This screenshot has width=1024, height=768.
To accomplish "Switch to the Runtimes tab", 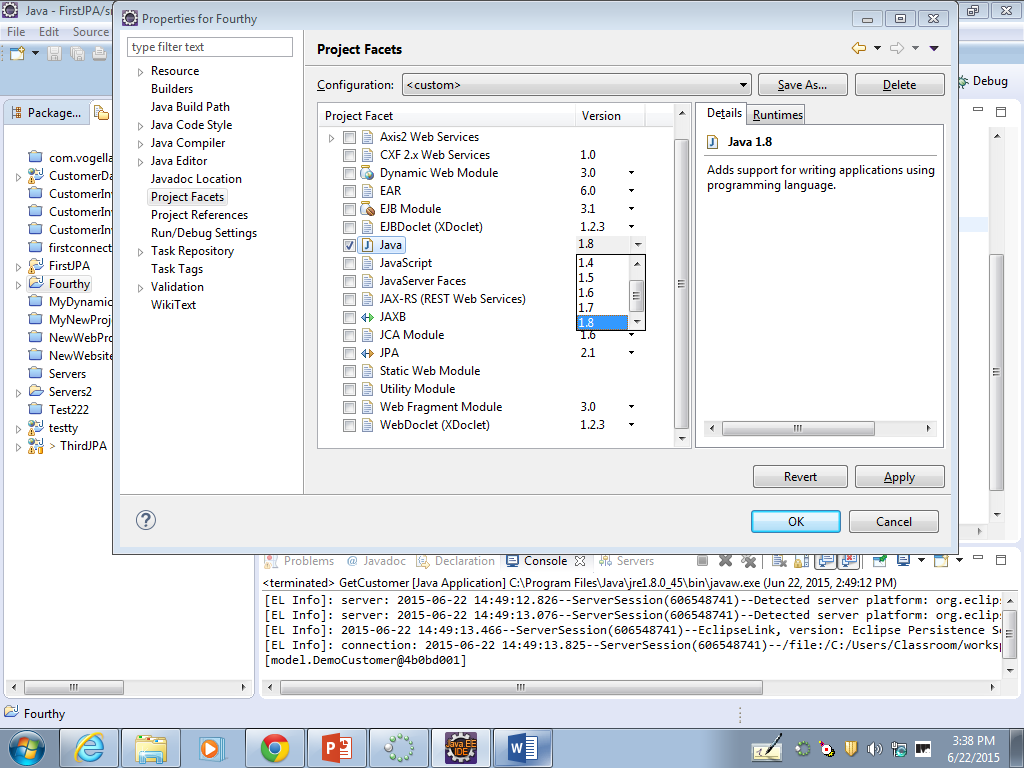I will pos(777,115).
